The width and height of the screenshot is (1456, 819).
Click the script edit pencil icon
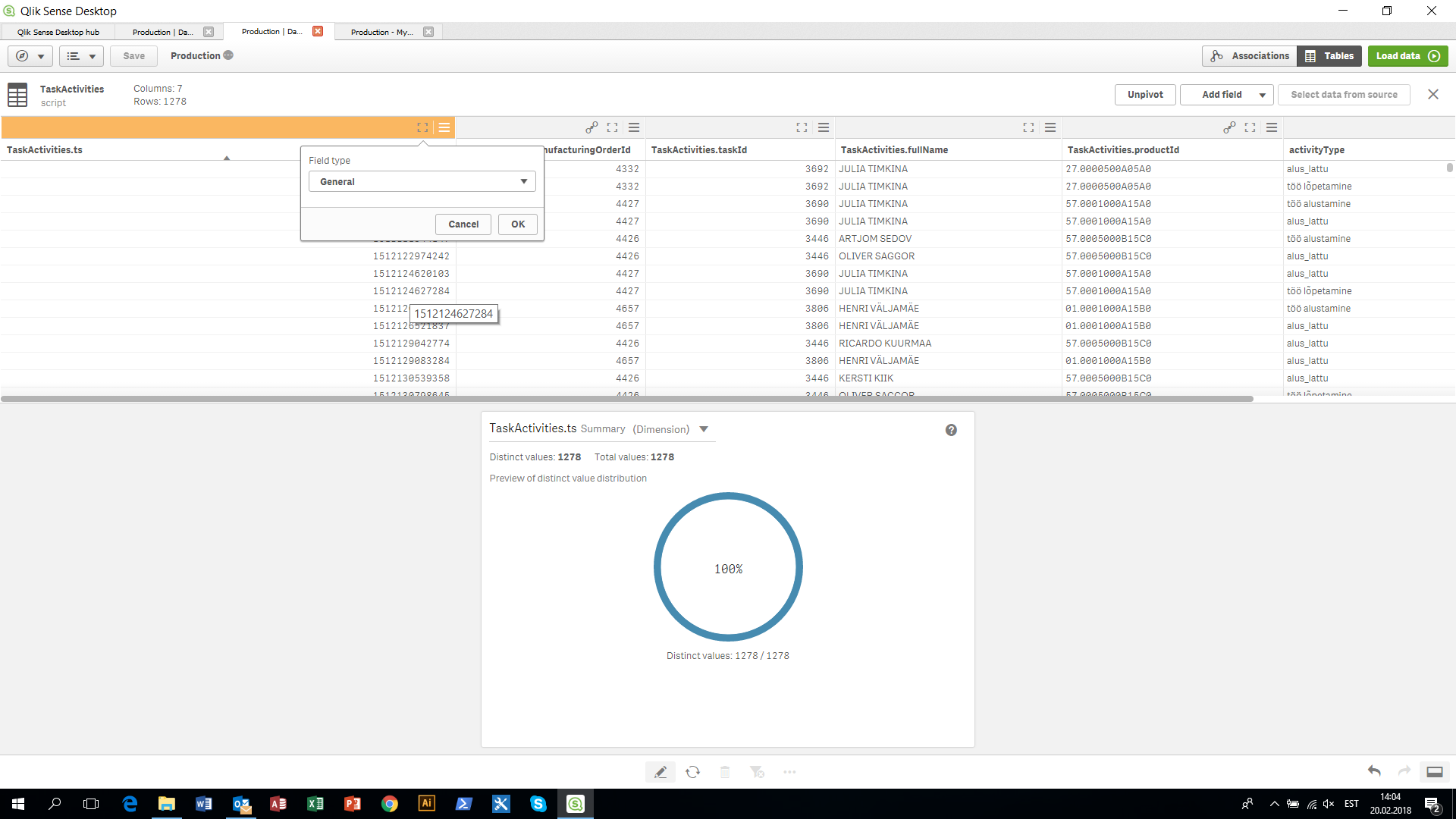coord(659,771)
